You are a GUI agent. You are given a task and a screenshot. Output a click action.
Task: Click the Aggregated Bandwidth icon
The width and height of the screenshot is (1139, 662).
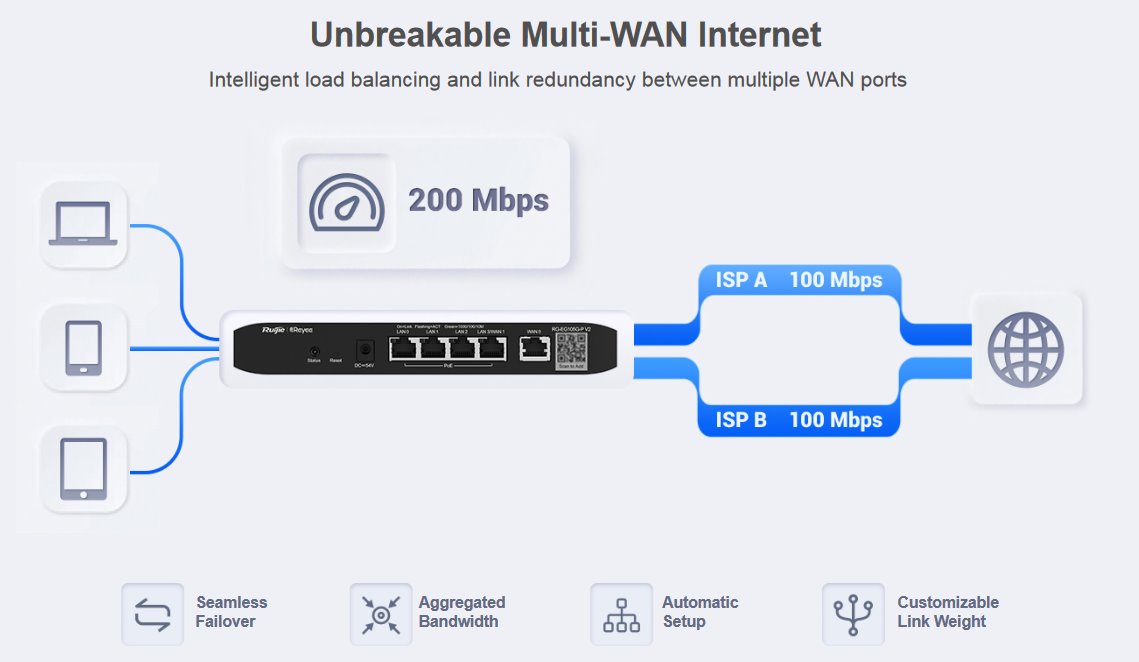(381, 615)
